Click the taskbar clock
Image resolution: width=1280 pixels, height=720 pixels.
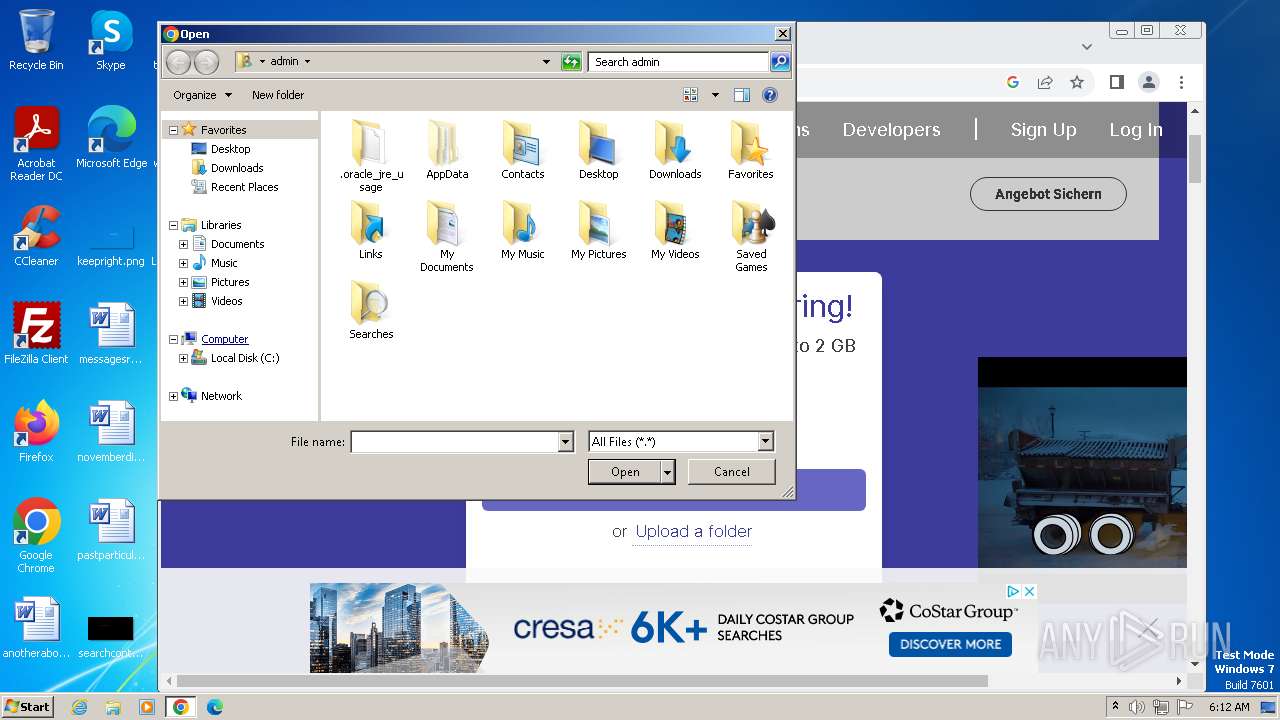tap(1229, 707)
